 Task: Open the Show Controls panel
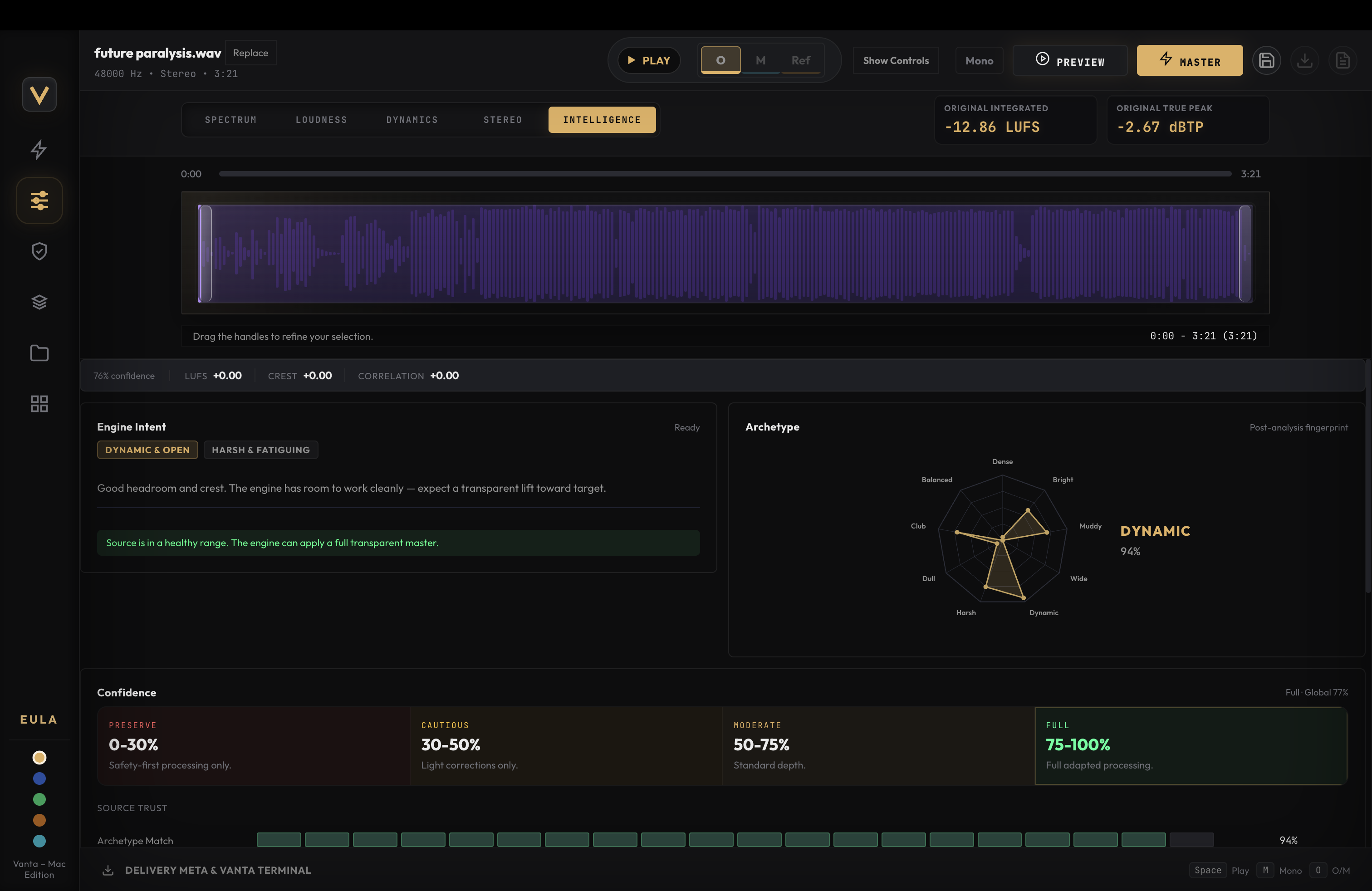point(895,60)
